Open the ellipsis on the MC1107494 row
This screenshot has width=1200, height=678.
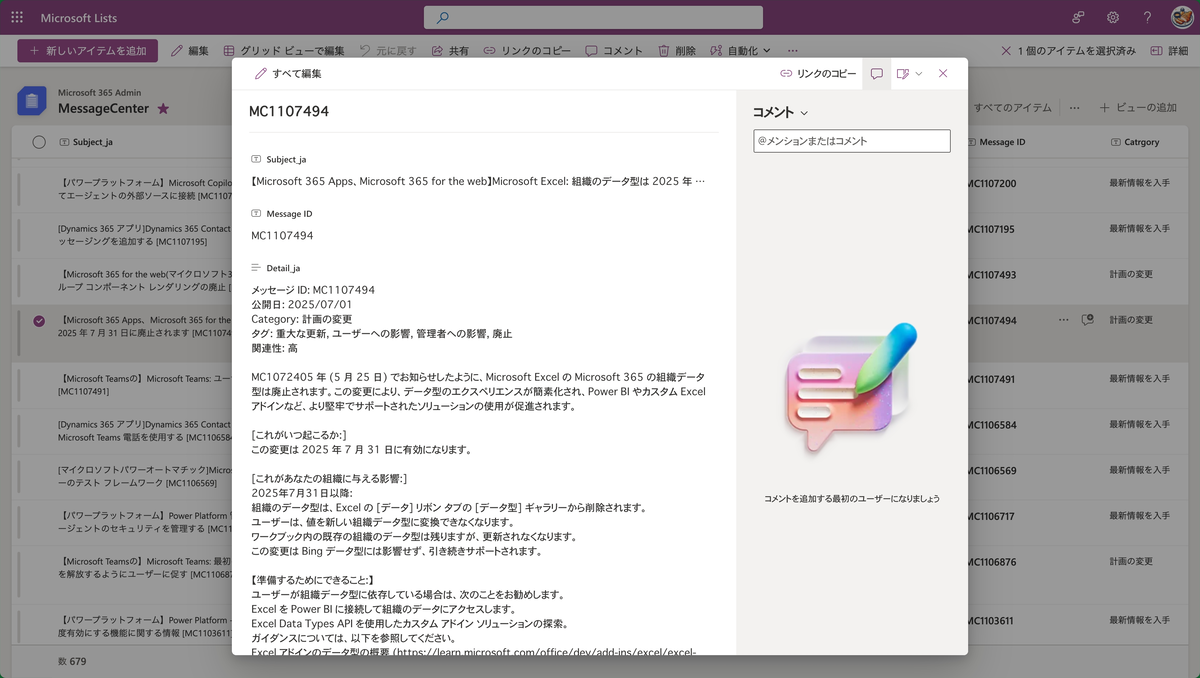[1065, 320]
